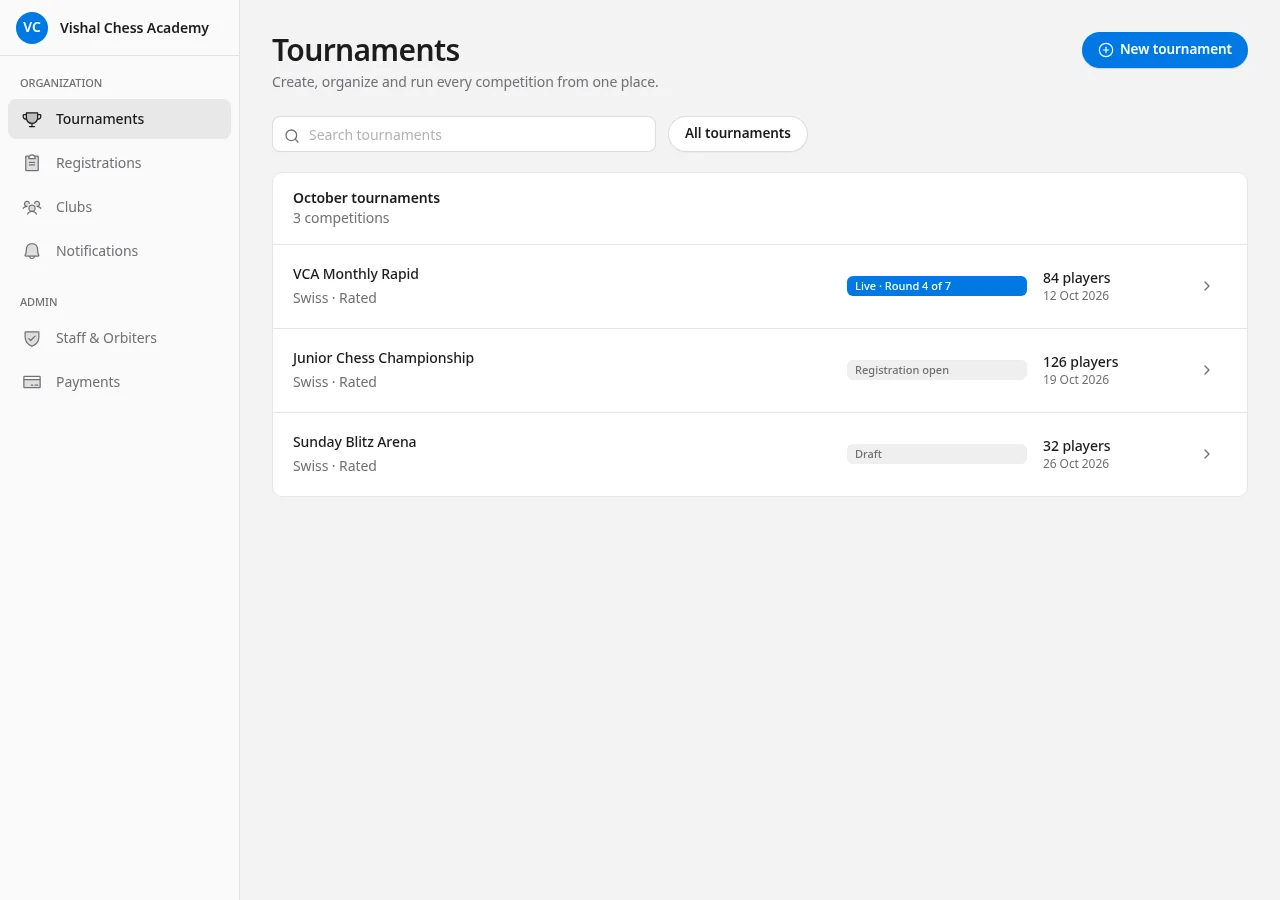Click the Search tournaments field
Viewport: 1280px width, 900px height.
tap(464, 134)
